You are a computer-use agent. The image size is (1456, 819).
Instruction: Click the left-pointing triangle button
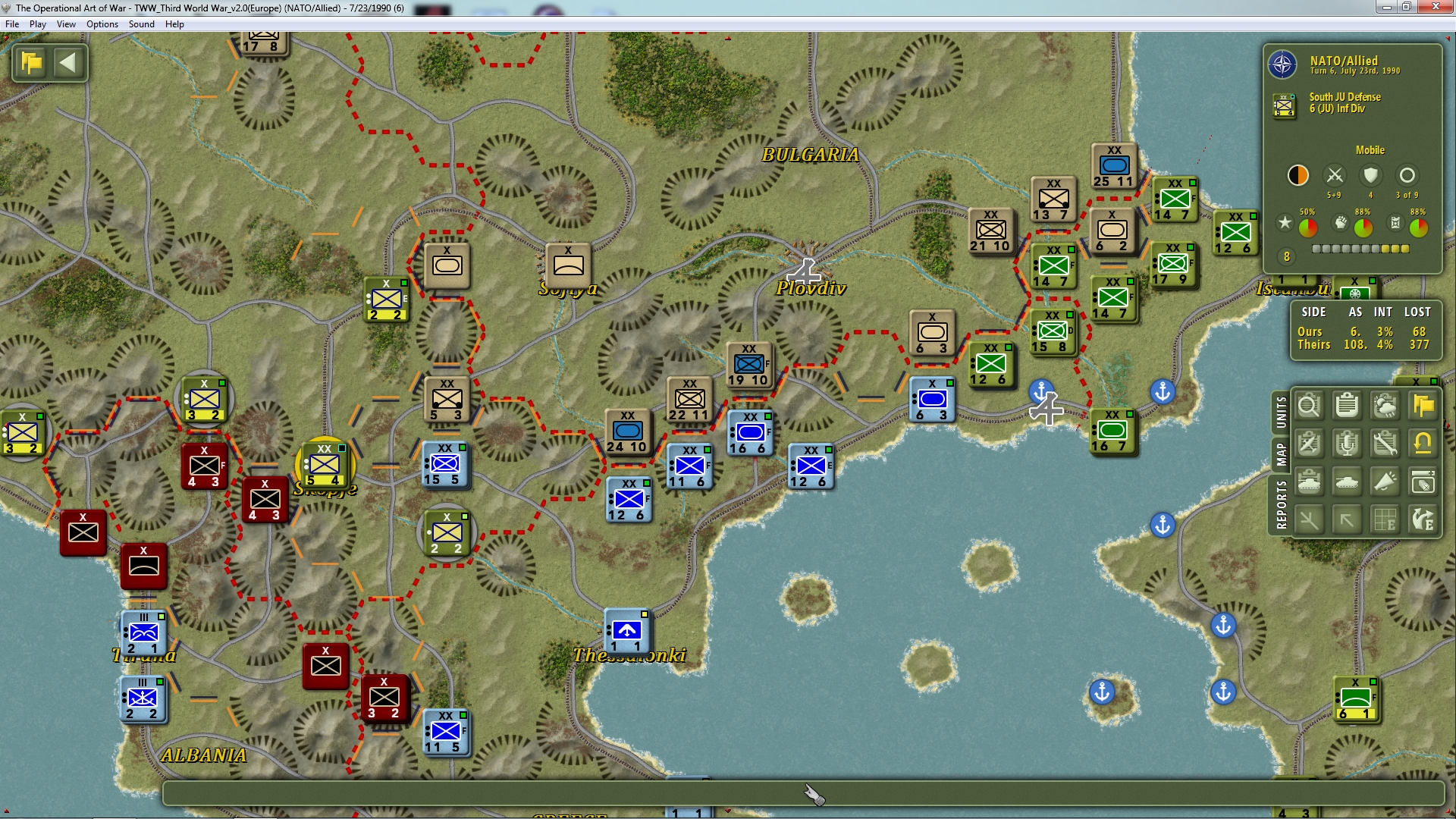pos(68,62)
